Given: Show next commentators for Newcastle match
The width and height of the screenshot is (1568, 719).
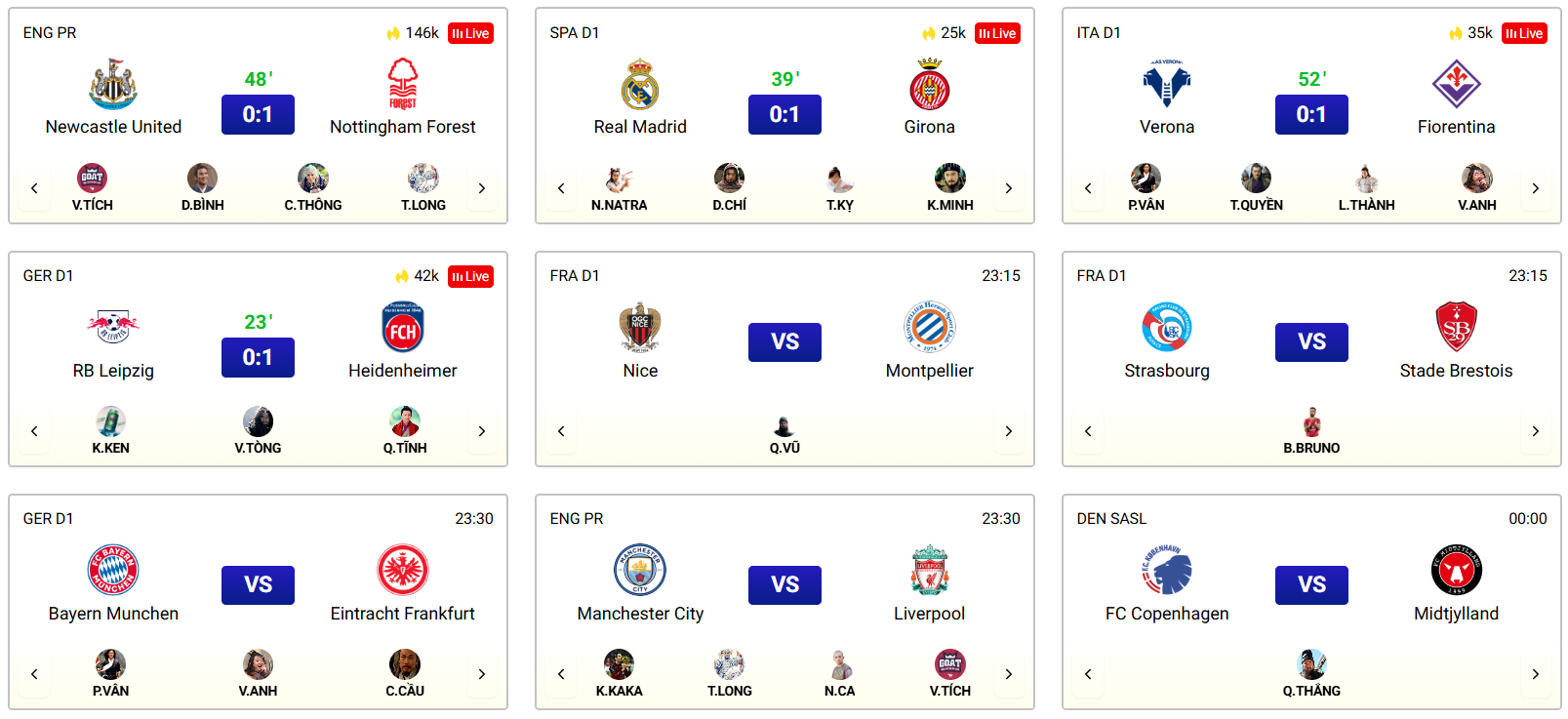Looking at the screenshot, I should pos(481,188).
